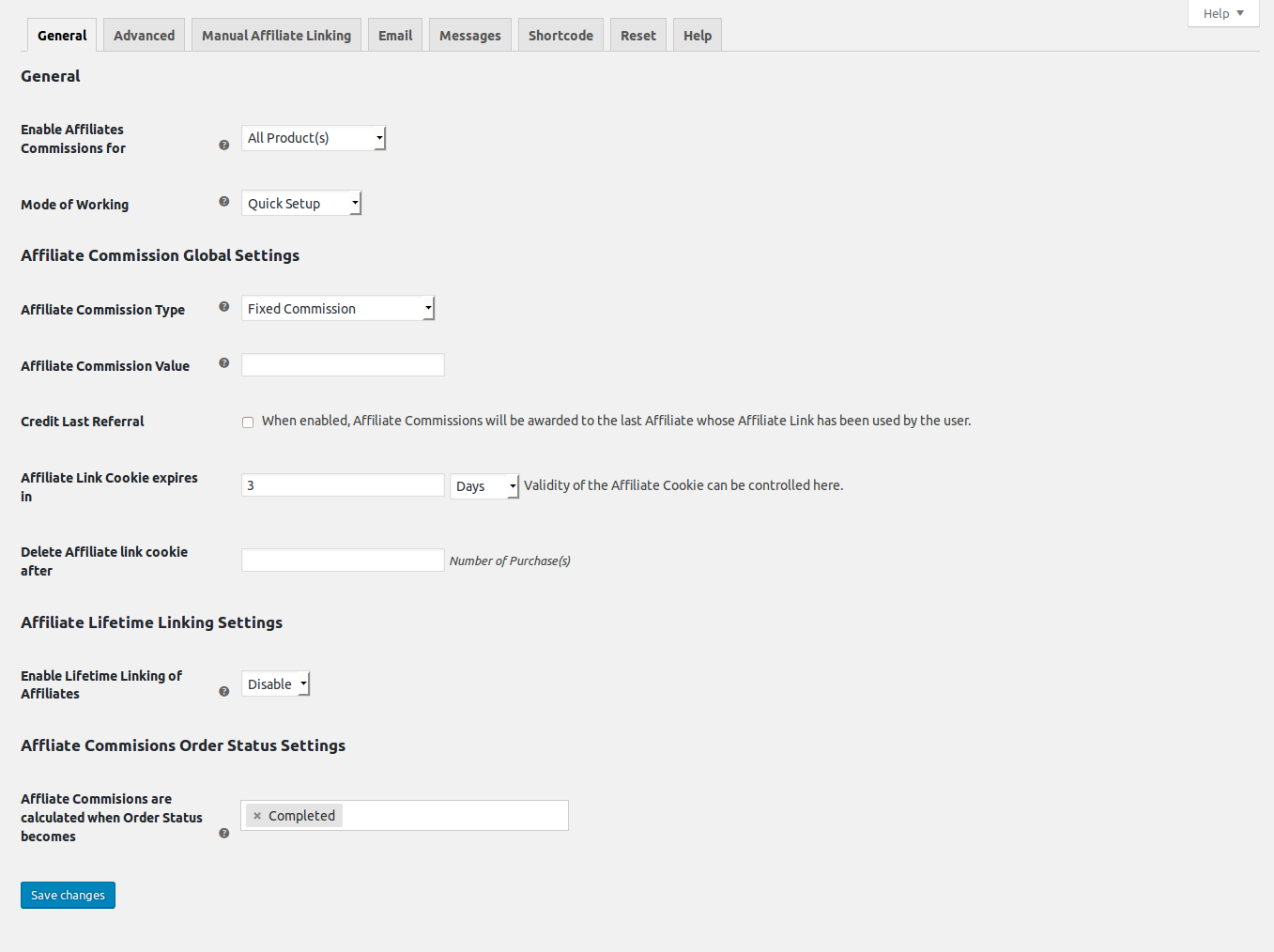Open the Disable lifetime linking dropdown
This screenshot has height=952, width=1274.
[275, 684]
